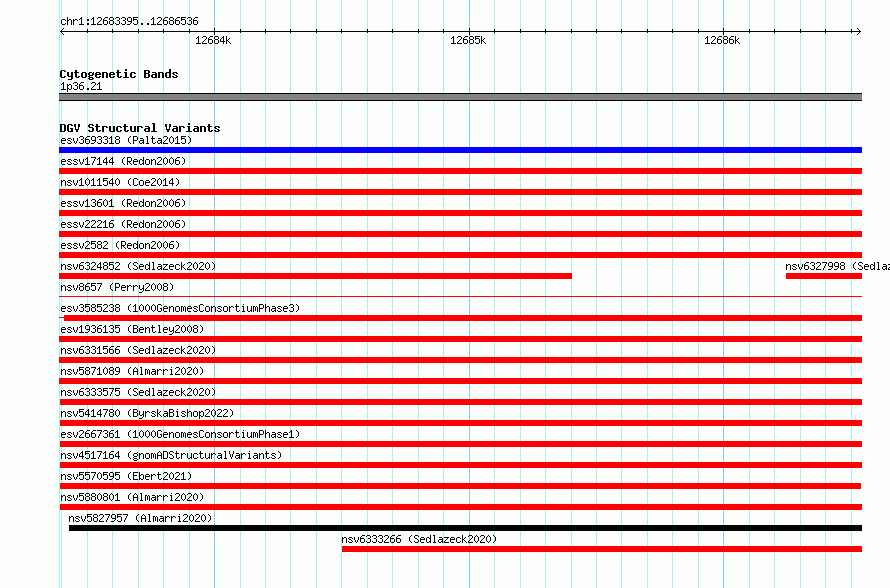
Task: Click the red nsv6324852 variant bar
Action: [316, 276]
